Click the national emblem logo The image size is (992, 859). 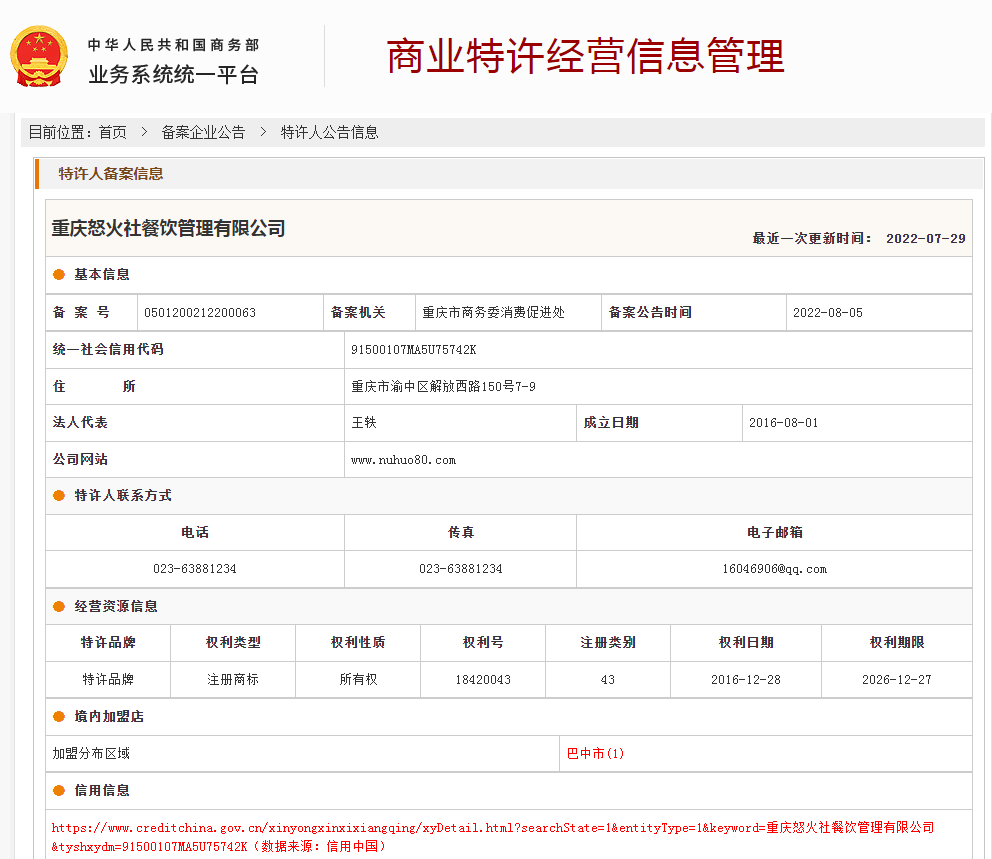point(39,56)
